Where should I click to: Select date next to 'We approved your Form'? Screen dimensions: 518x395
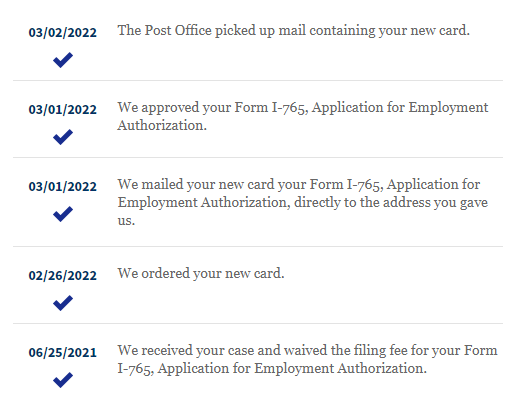(x=63, y=110)
